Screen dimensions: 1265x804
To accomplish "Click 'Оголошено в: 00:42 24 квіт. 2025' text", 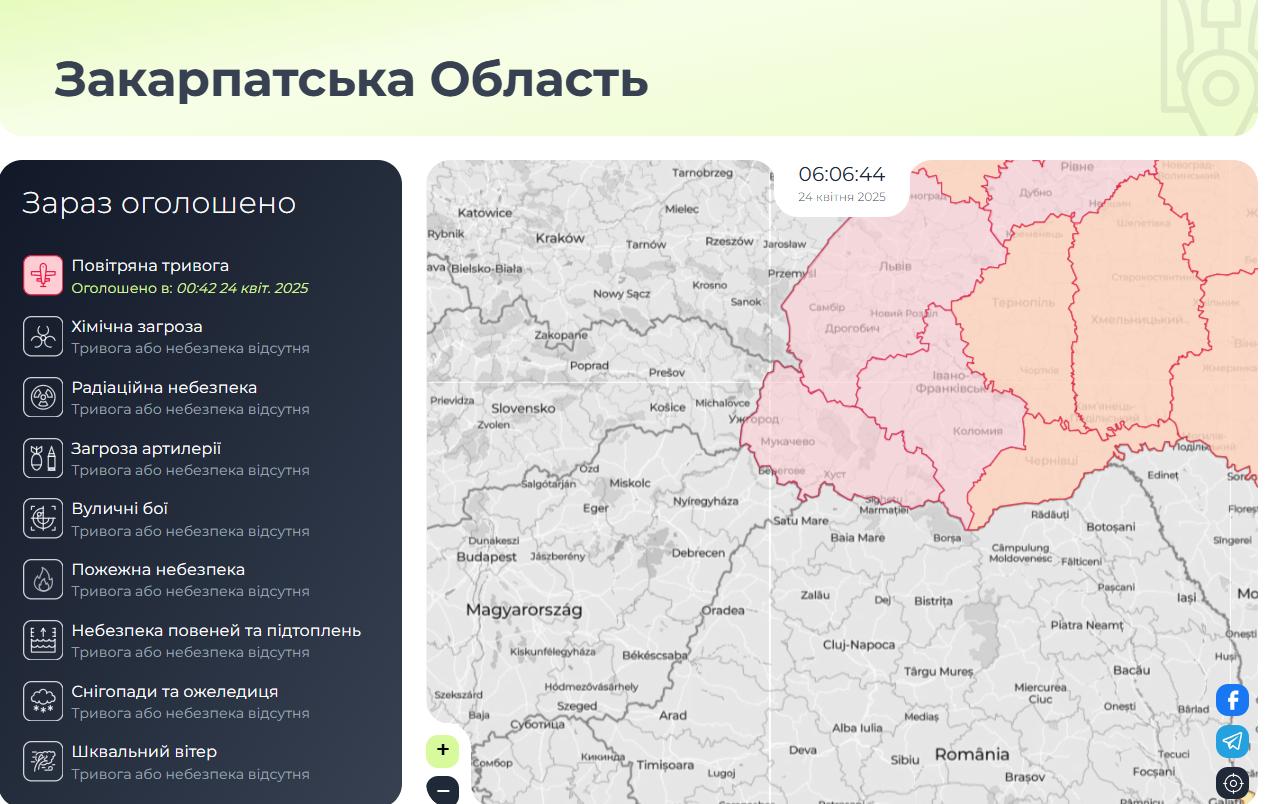I will (190, 288).
